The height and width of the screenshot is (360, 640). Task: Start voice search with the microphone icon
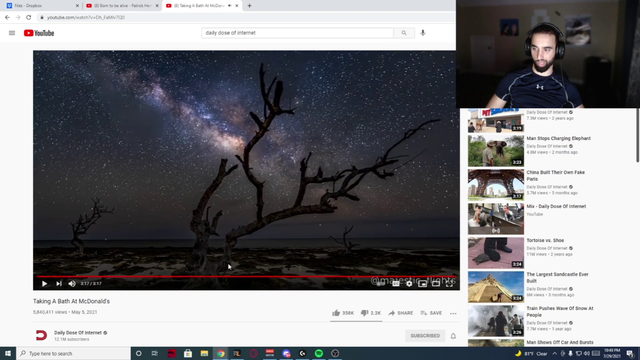[423, 33]
